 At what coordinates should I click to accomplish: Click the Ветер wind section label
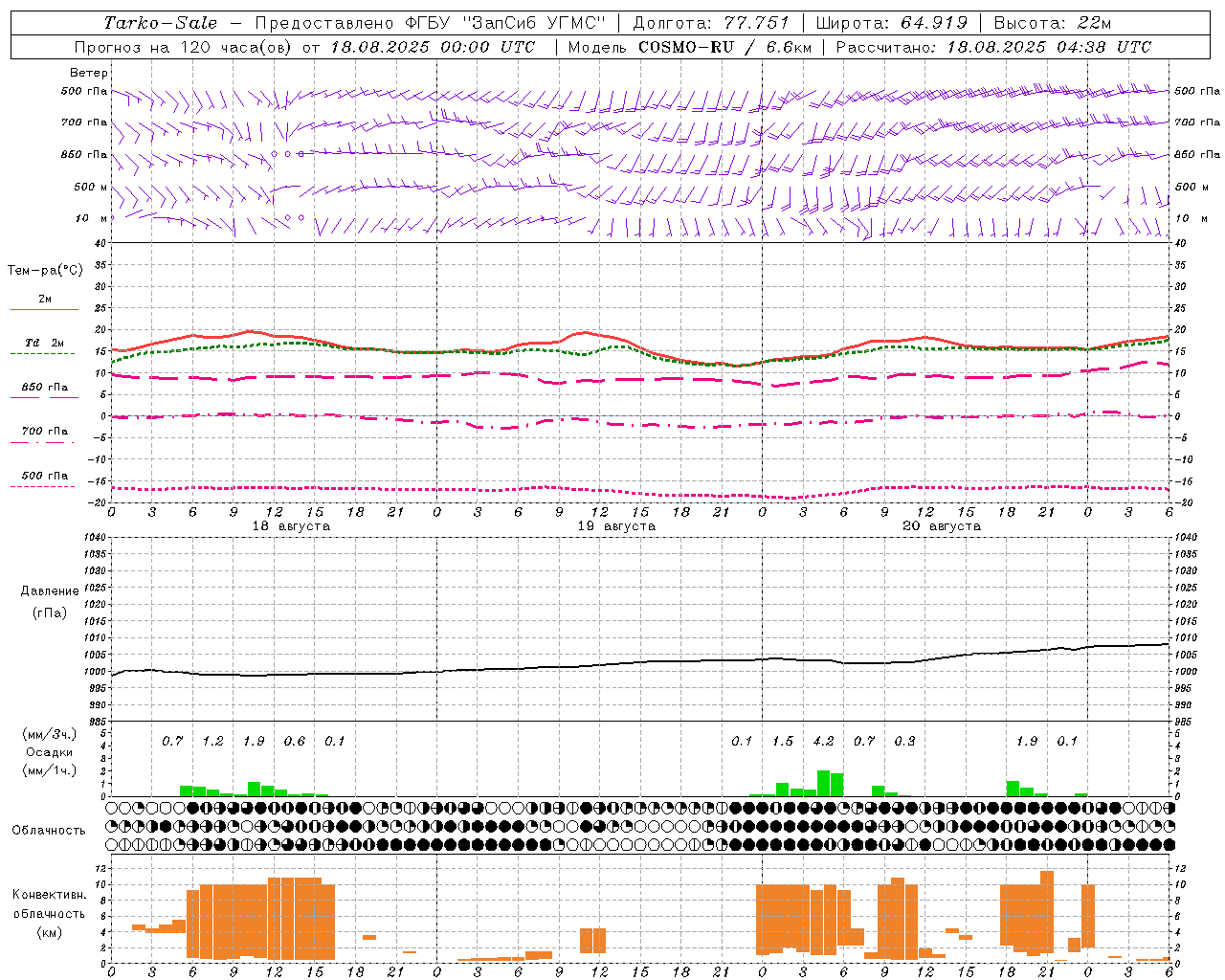pyautogui.click(x=89, y=73)
